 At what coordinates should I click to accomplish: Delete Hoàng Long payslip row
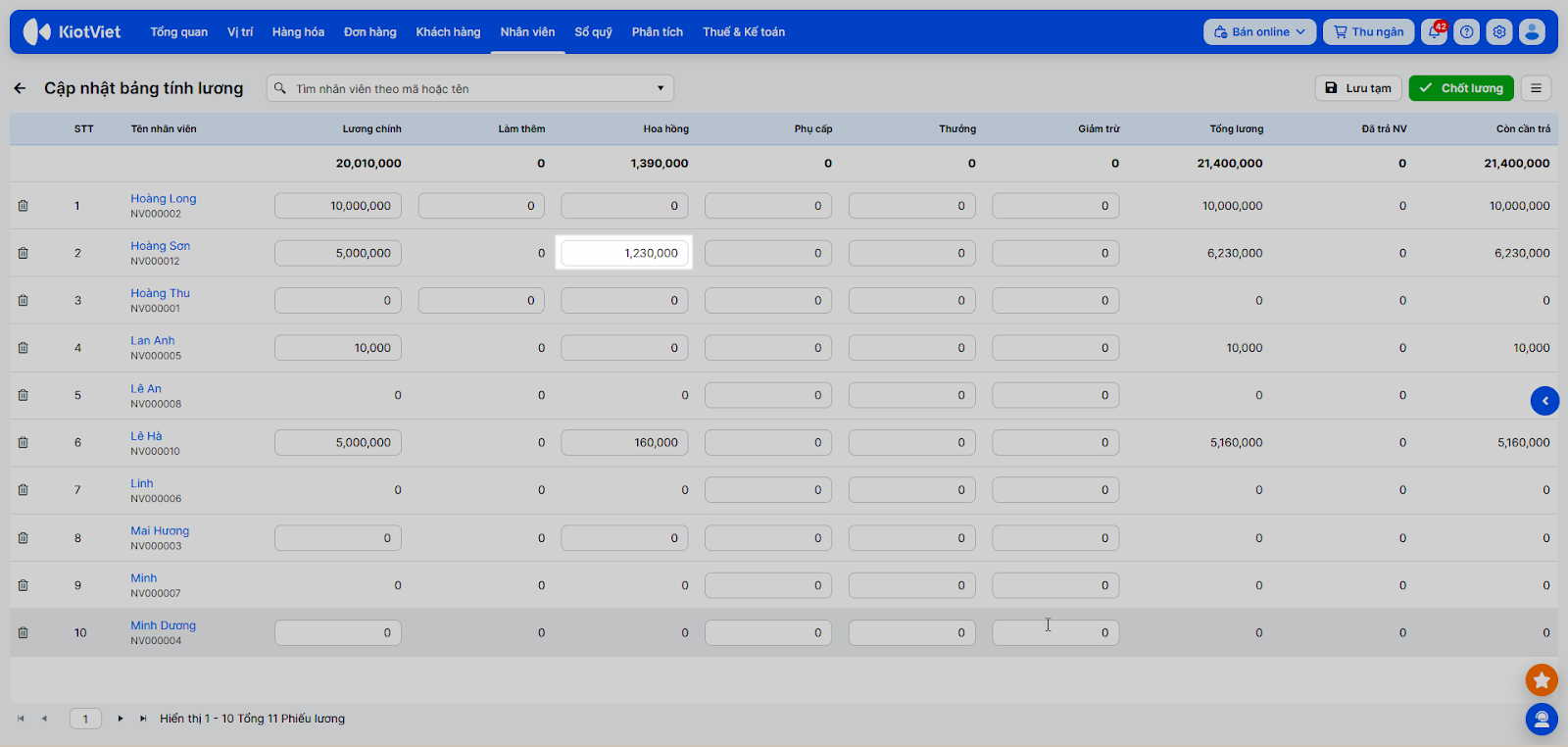coord(23,206)
